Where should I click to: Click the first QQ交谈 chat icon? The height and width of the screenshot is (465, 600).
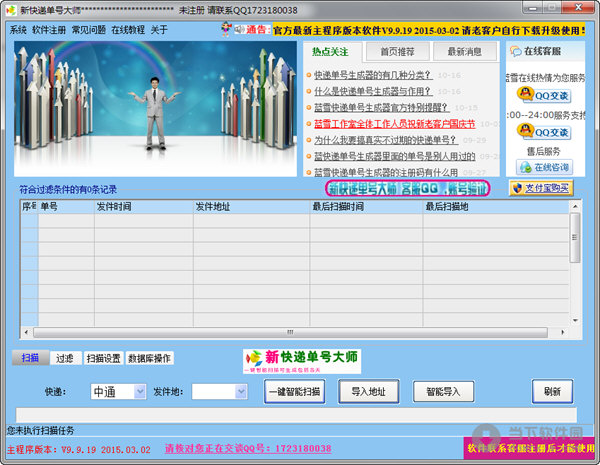pyautogui.click(x=543, y=95)
